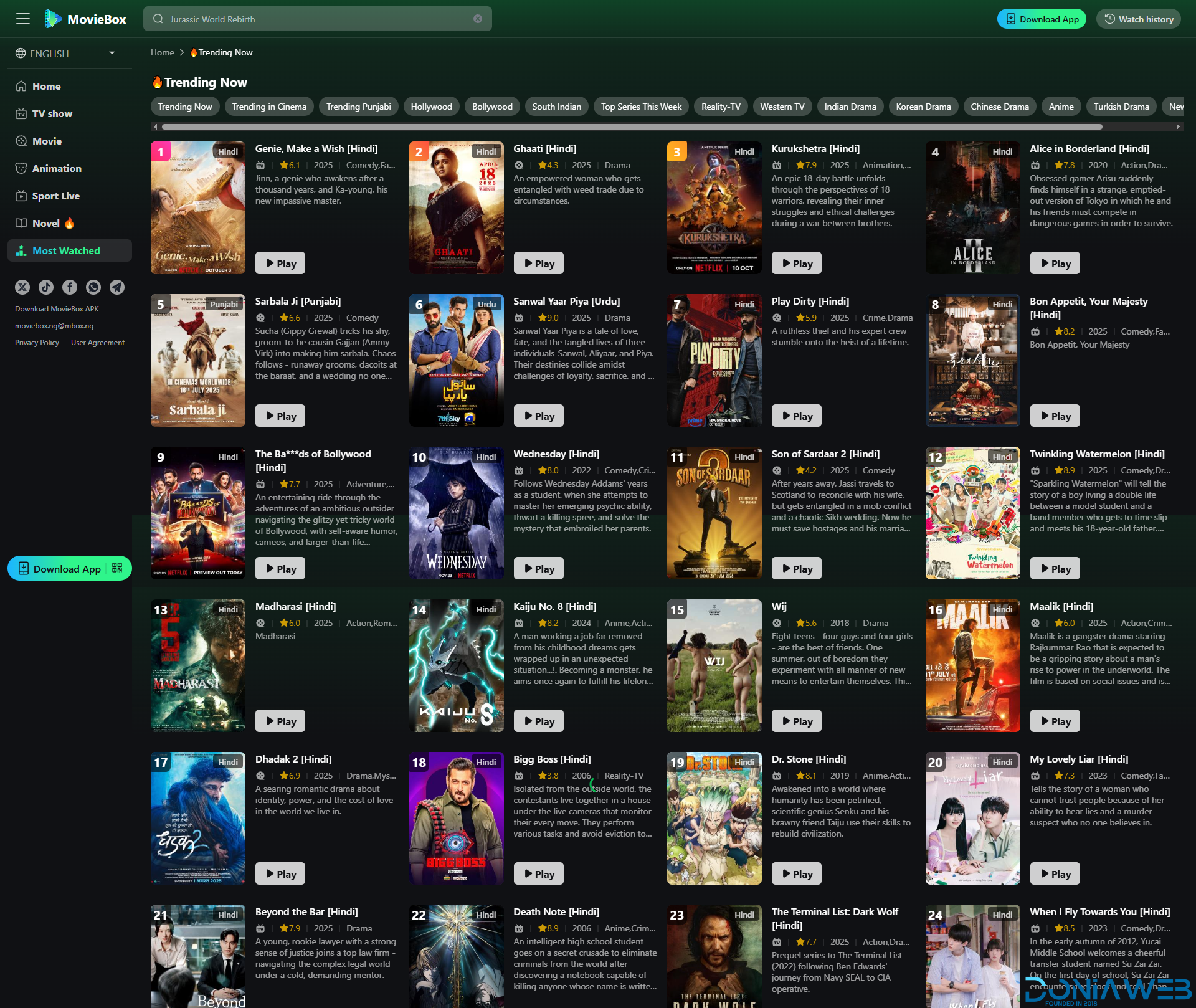The height and width of the screenshot is (1008, 1196).
Task: Open Sport Live in the sidebar
Action: (56, 196)
